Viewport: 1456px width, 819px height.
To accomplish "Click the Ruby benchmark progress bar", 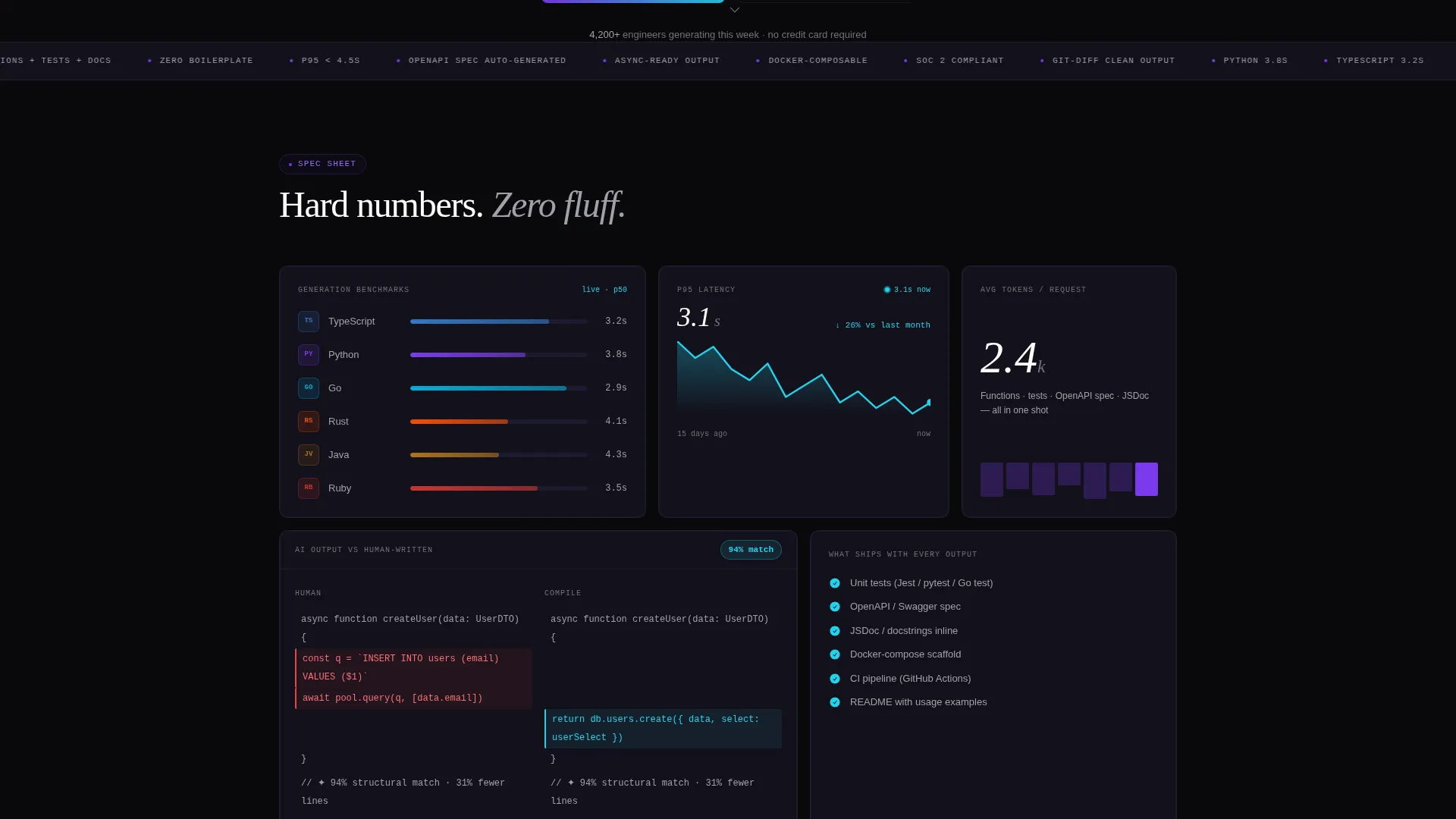I will click(x=499, y=488).
